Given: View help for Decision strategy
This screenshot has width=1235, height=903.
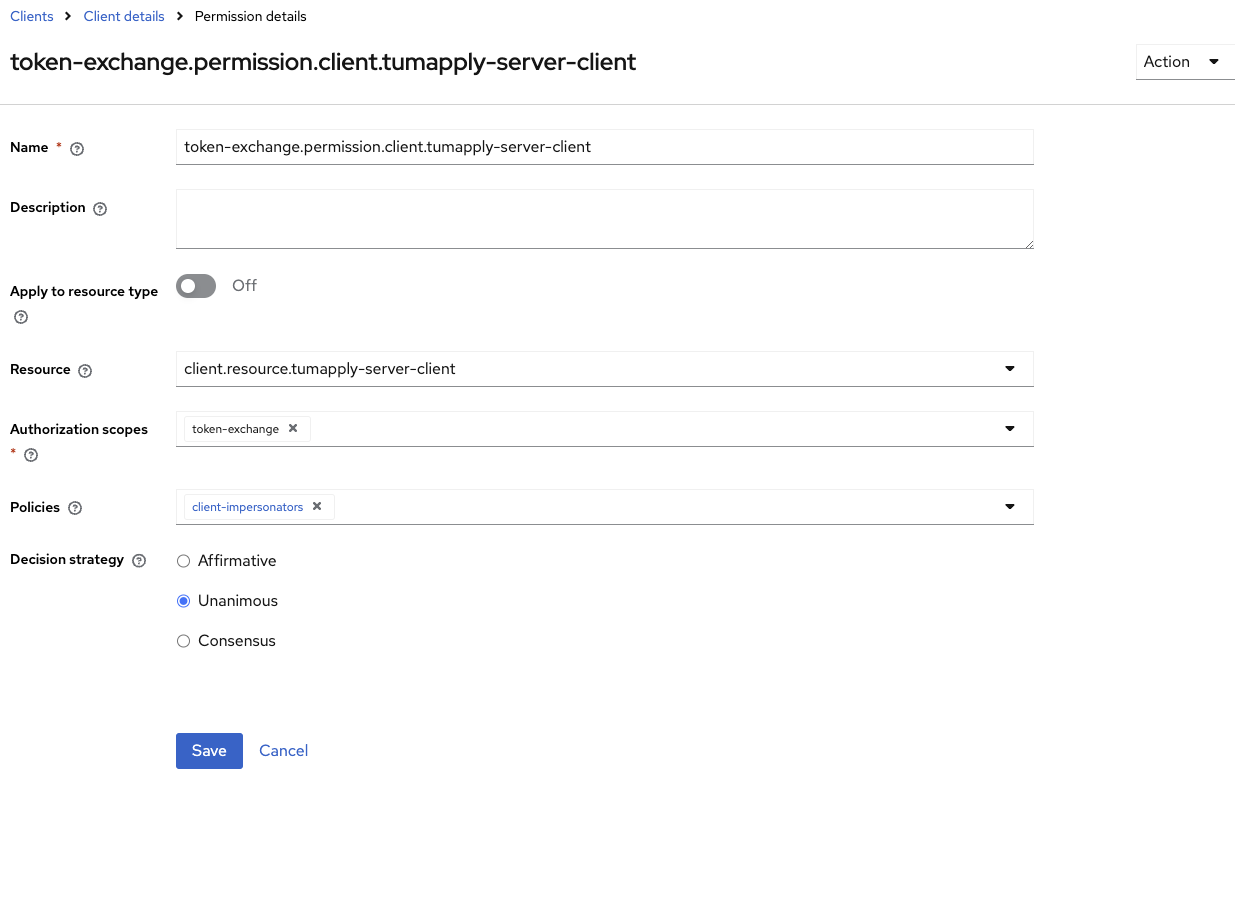Looking at the screenshot, I should coord(138,560).
